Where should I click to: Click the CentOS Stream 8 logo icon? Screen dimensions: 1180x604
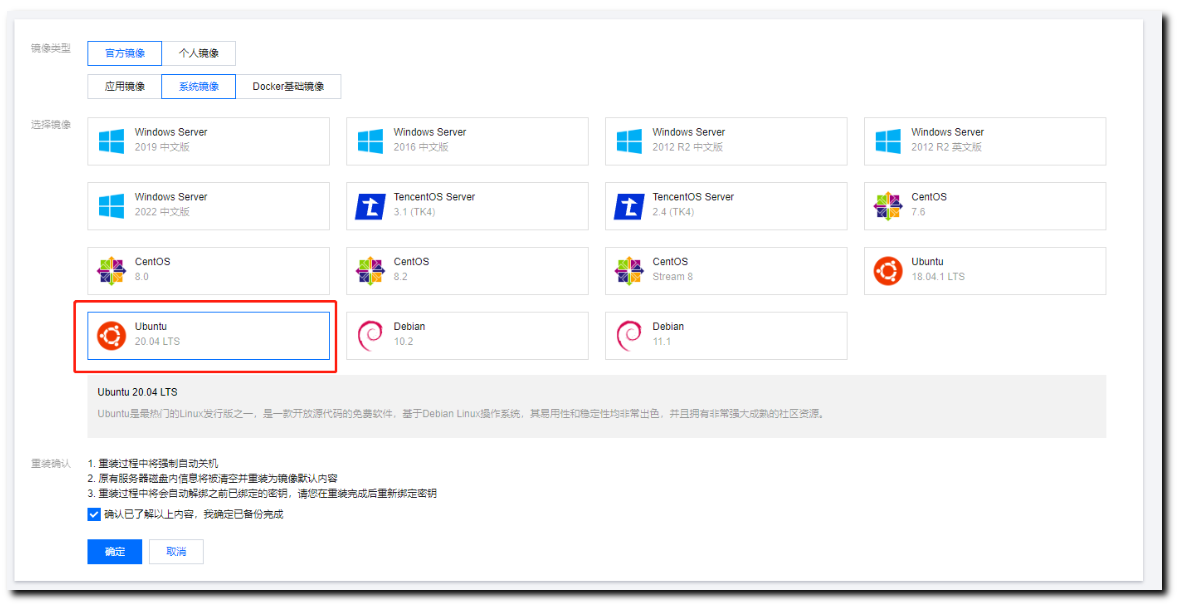[x=629, y=271]
